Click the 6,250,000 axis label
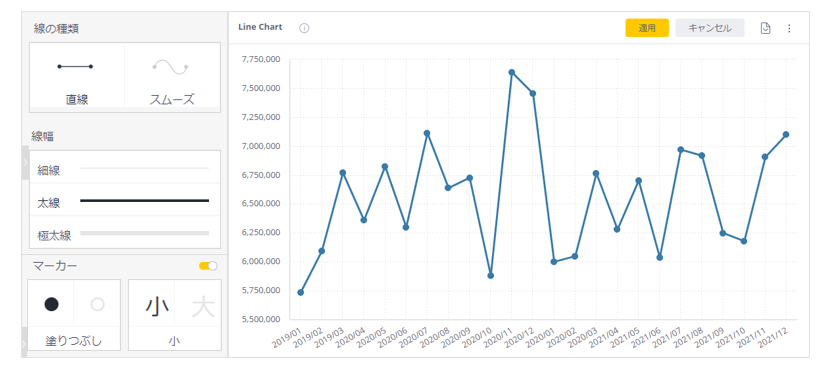 (x=261, y=232)
